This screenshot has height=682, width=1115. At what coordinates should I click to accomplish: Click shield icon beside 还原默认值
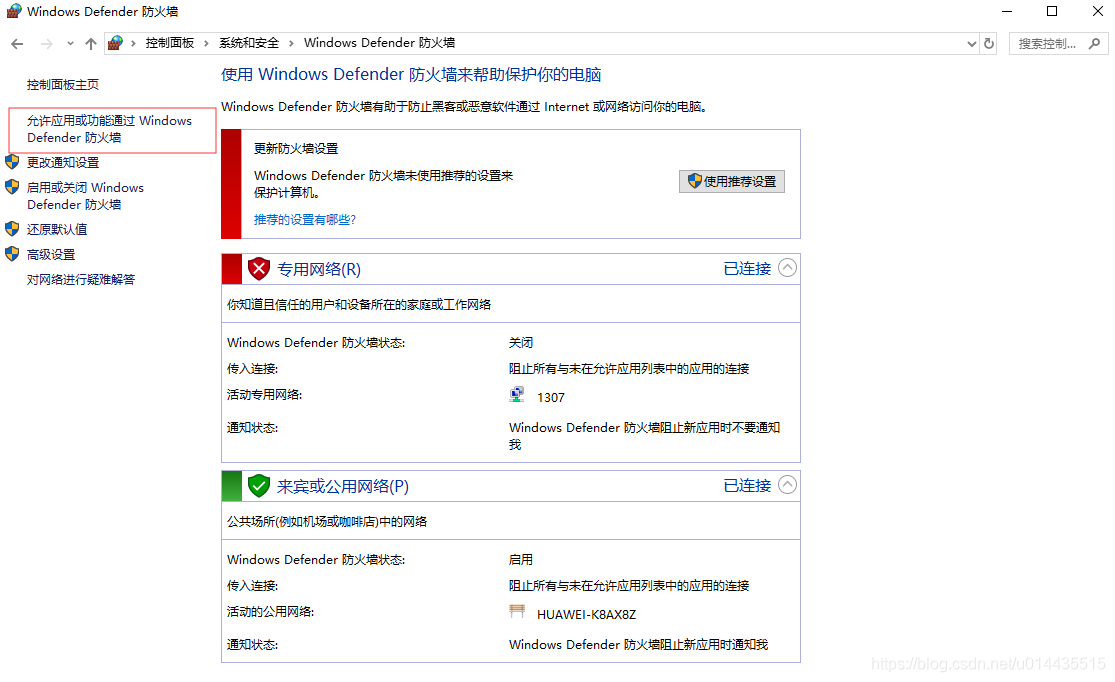pos(12,229)
